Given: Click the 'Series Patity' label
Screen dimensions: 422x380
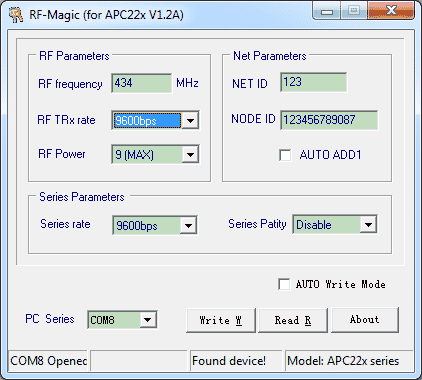Looking at the screenshot, I should coord(257,224).
